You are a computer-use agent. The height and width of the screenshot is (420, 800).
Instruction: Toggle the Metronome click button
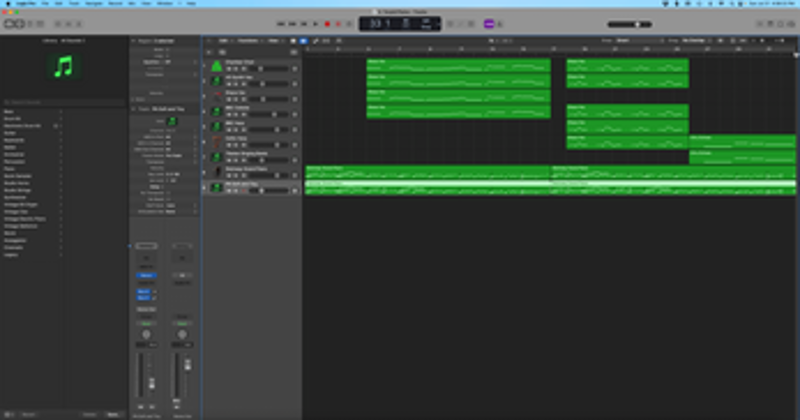coord(500,24)
